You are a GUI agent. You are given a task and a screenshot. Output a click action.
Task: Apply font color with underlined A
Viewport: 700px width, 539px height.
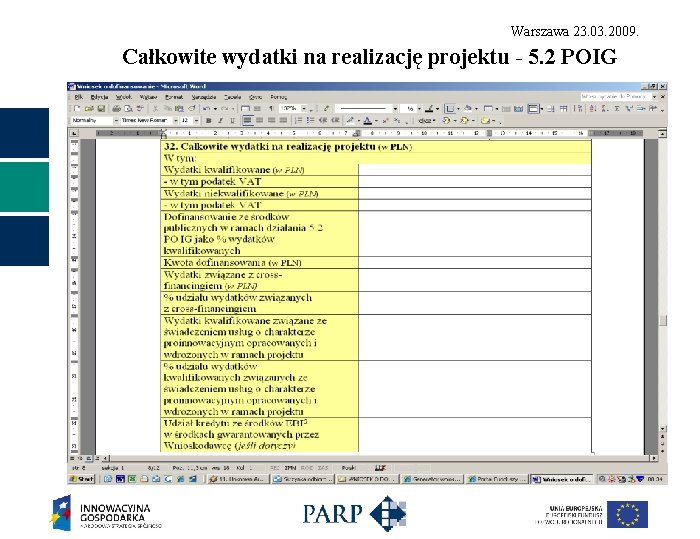(367, 120)
